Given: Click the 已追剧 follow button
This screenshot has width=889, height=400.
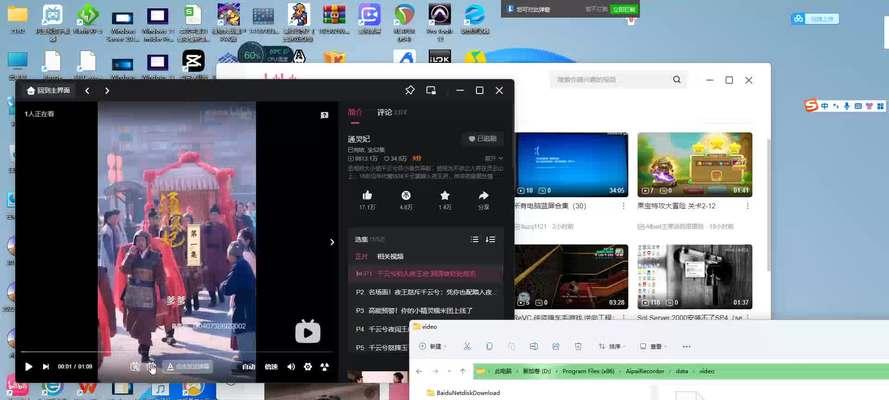Looking at the screenshot, I should [x=482, y=139].
